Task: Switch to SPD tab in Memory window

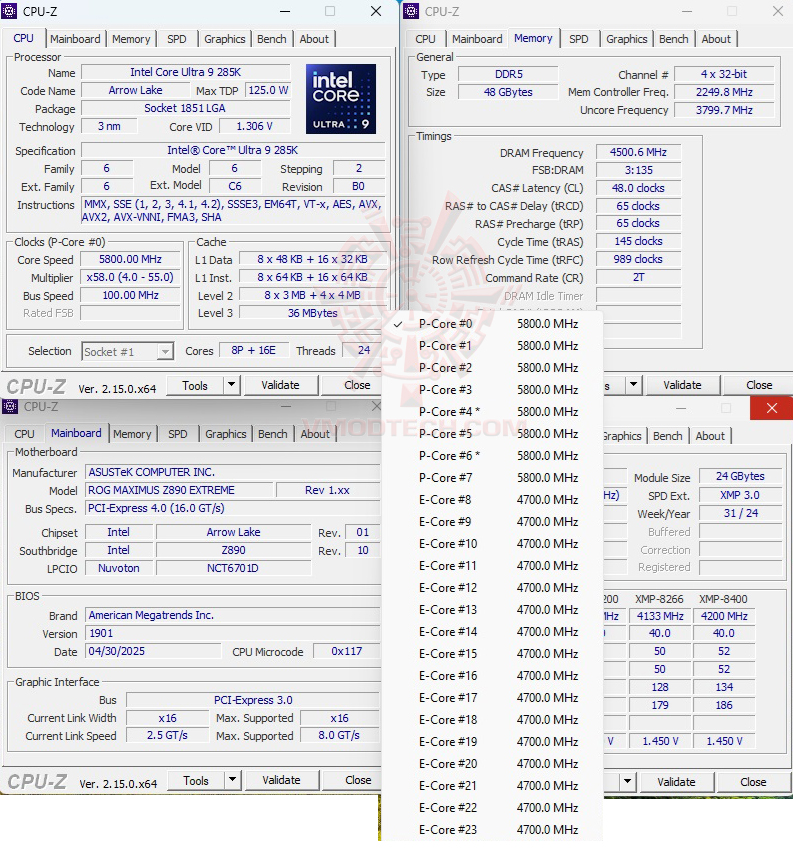Action: click(579, 39)
